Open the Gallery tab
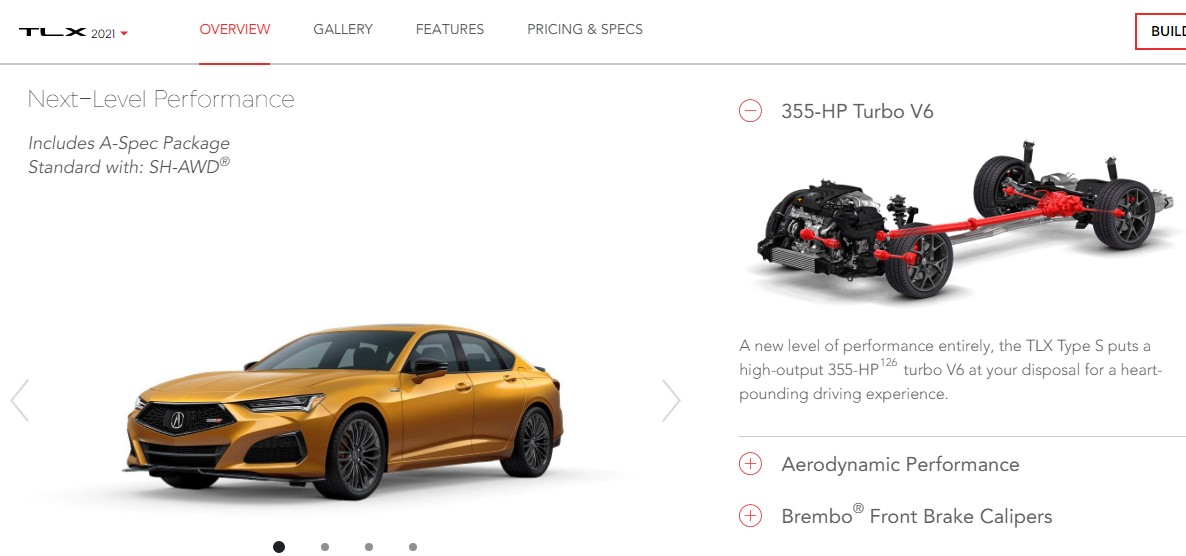 click(x=343, y=30)
